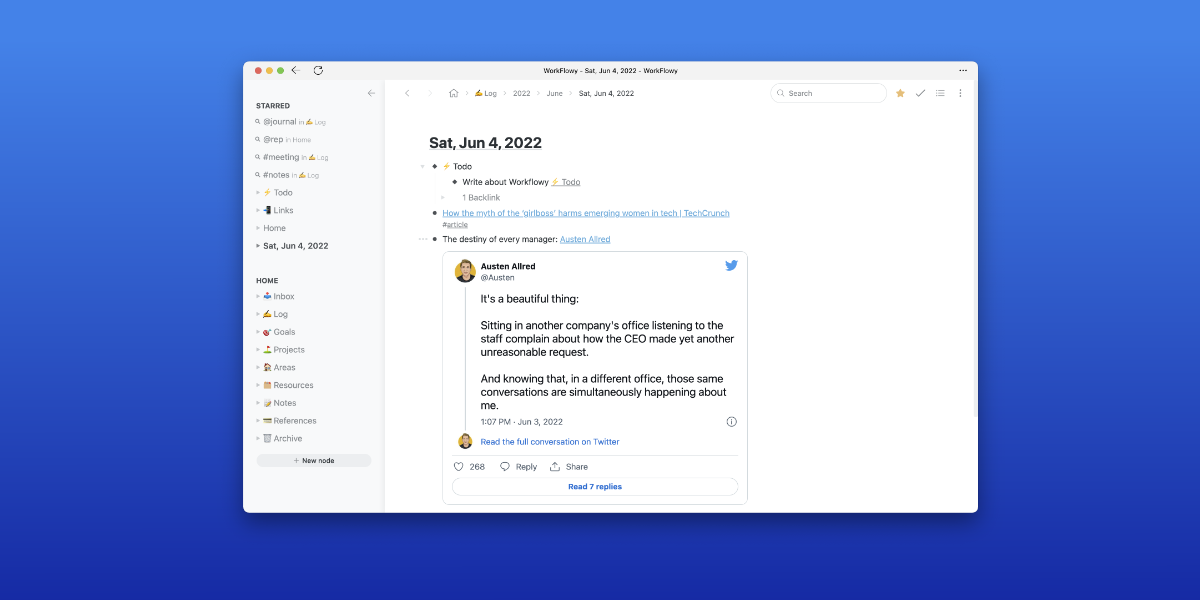Open the diamond bullet of Todo item
The image size is (1200, 600).
point(434,166)
